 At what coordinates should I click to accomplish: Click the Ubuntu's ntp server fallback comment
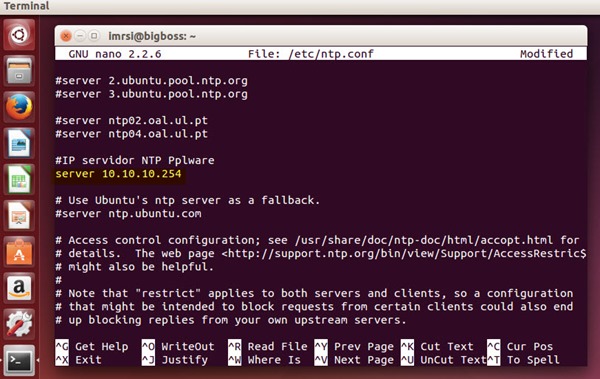tap(188, 200)
